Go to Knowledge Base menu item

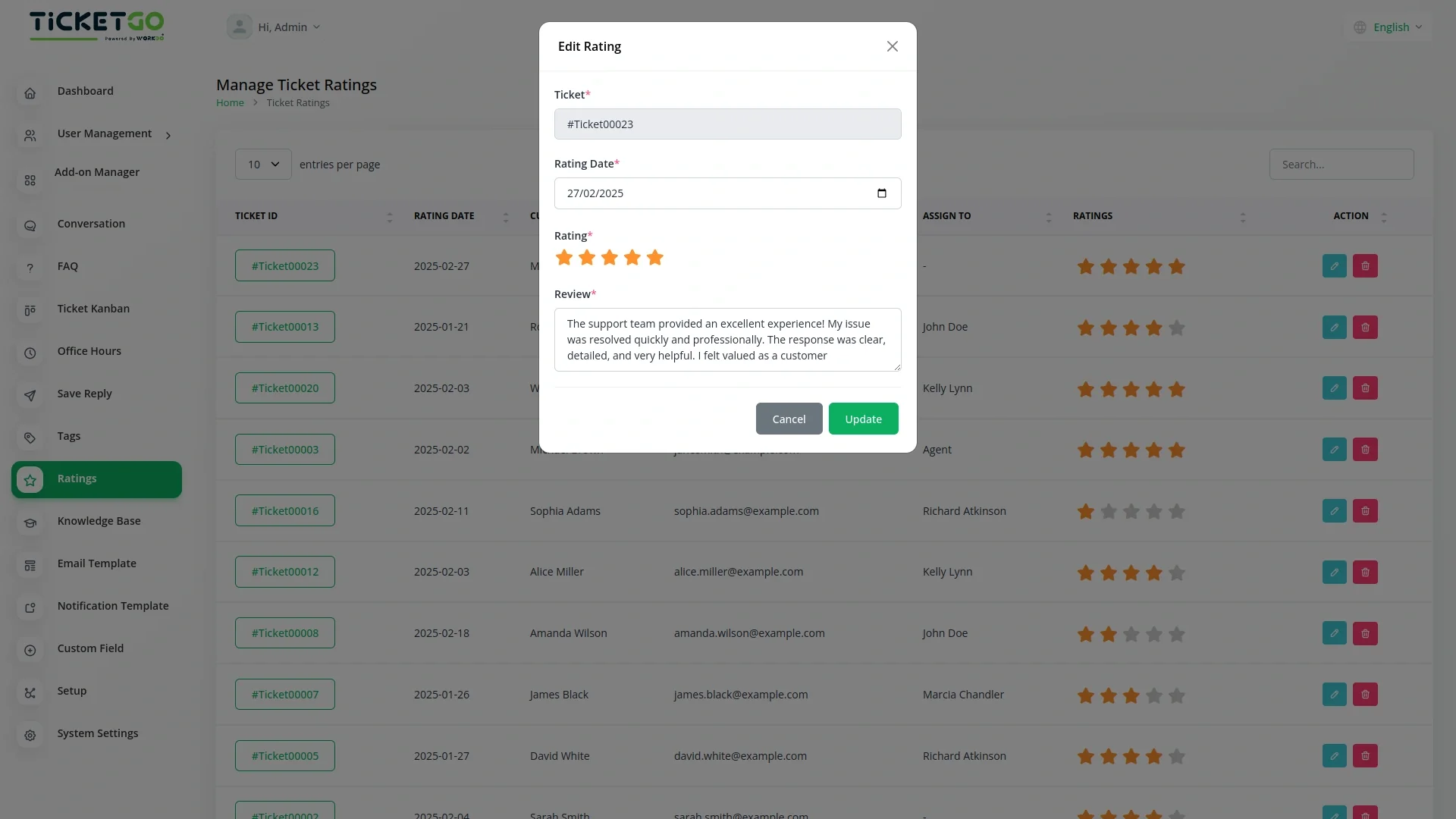point(99,521)
